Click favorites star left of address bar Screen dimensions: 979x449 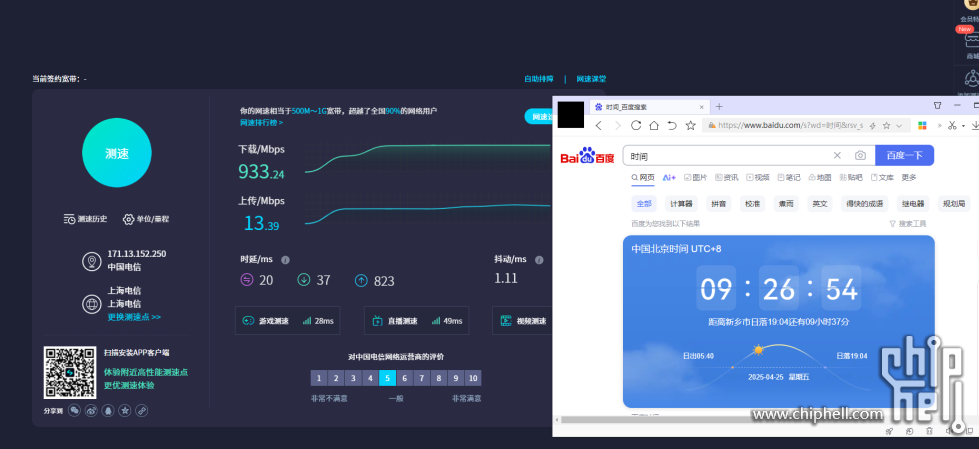(691, 126)
